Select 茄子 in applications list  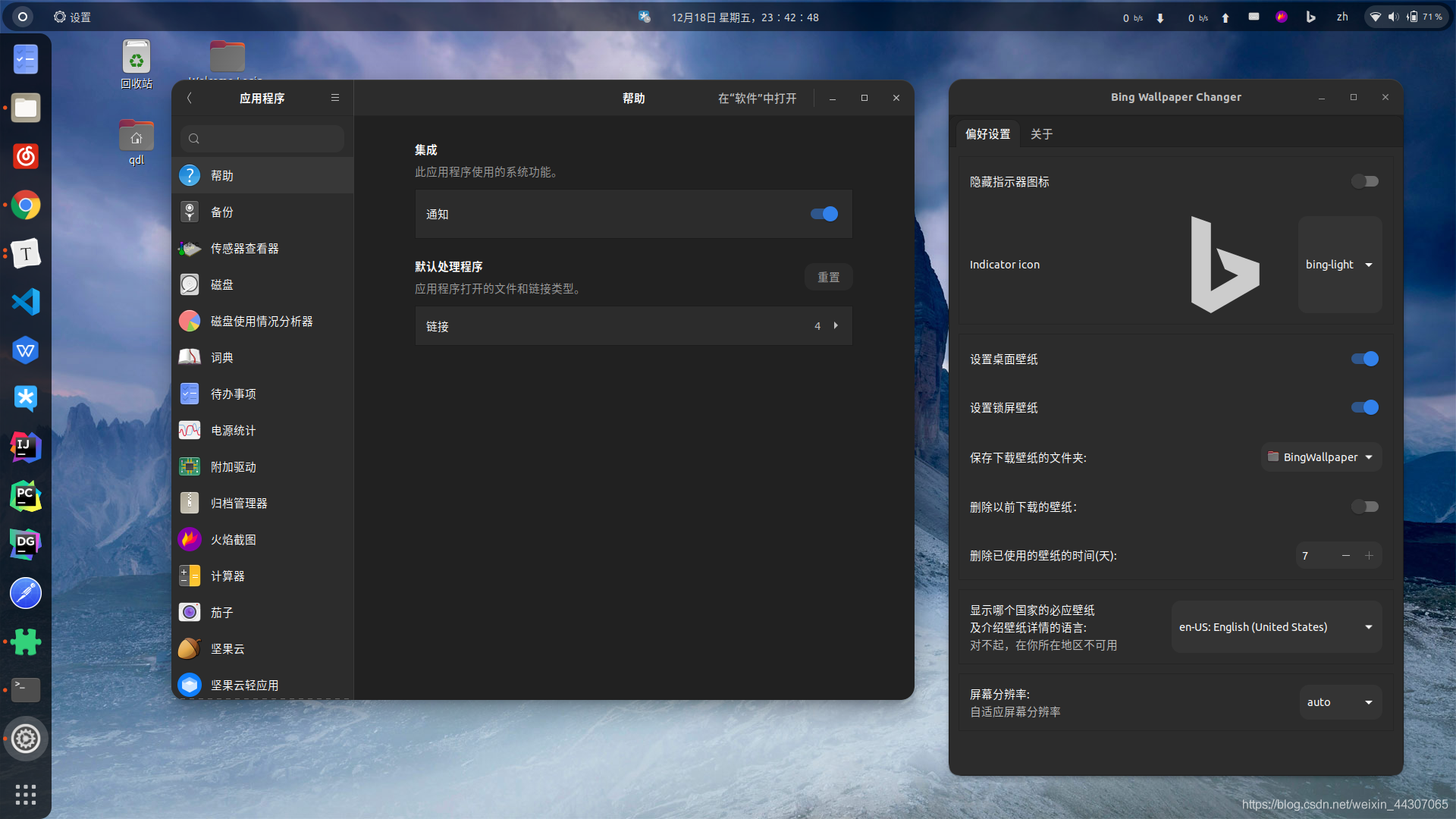[x=263, y=612]
